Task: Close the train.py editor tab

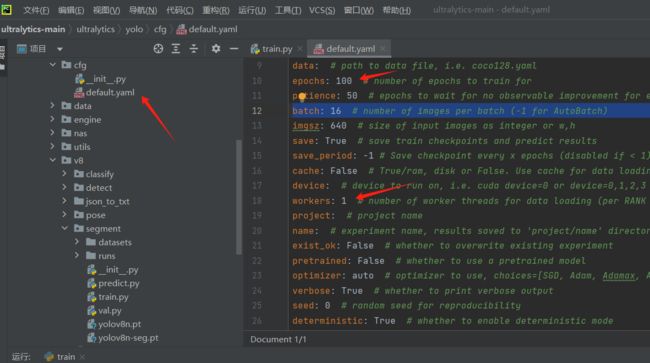Action: click(300, 49)
